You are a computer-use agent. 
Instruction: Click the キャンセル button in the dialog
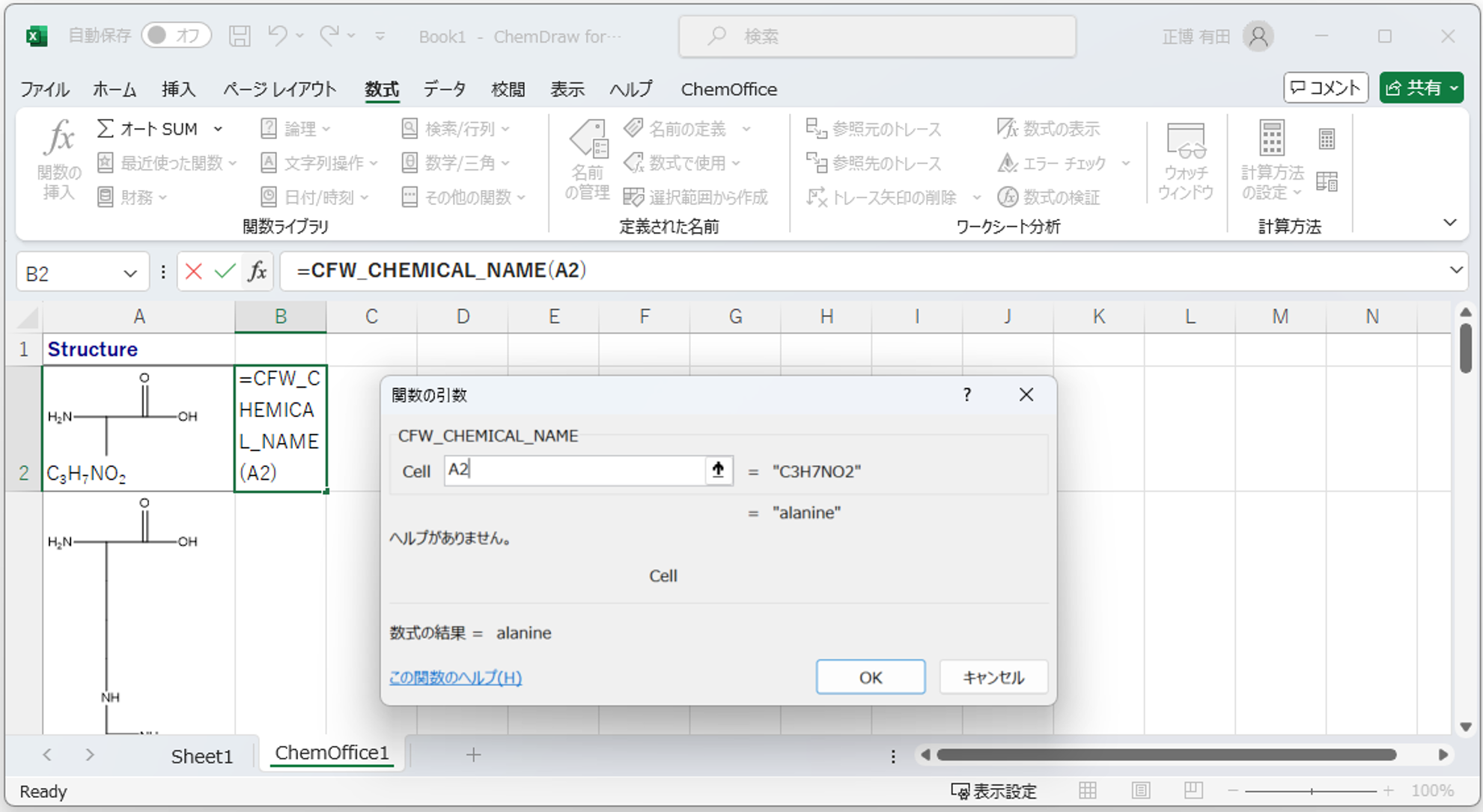tap(993, 677)
